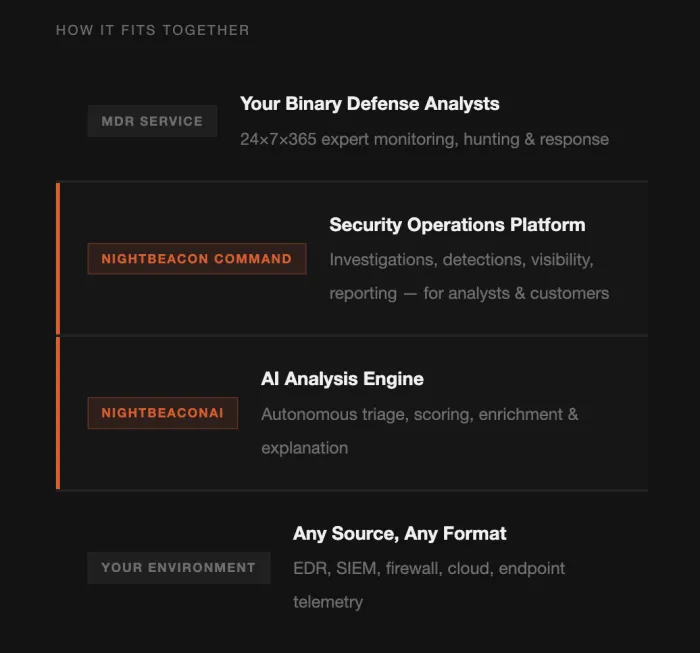Click the 'Investigations, detections, visibility' text line
This screenshot has width=700, height=653.
click(x=461, y=260)
